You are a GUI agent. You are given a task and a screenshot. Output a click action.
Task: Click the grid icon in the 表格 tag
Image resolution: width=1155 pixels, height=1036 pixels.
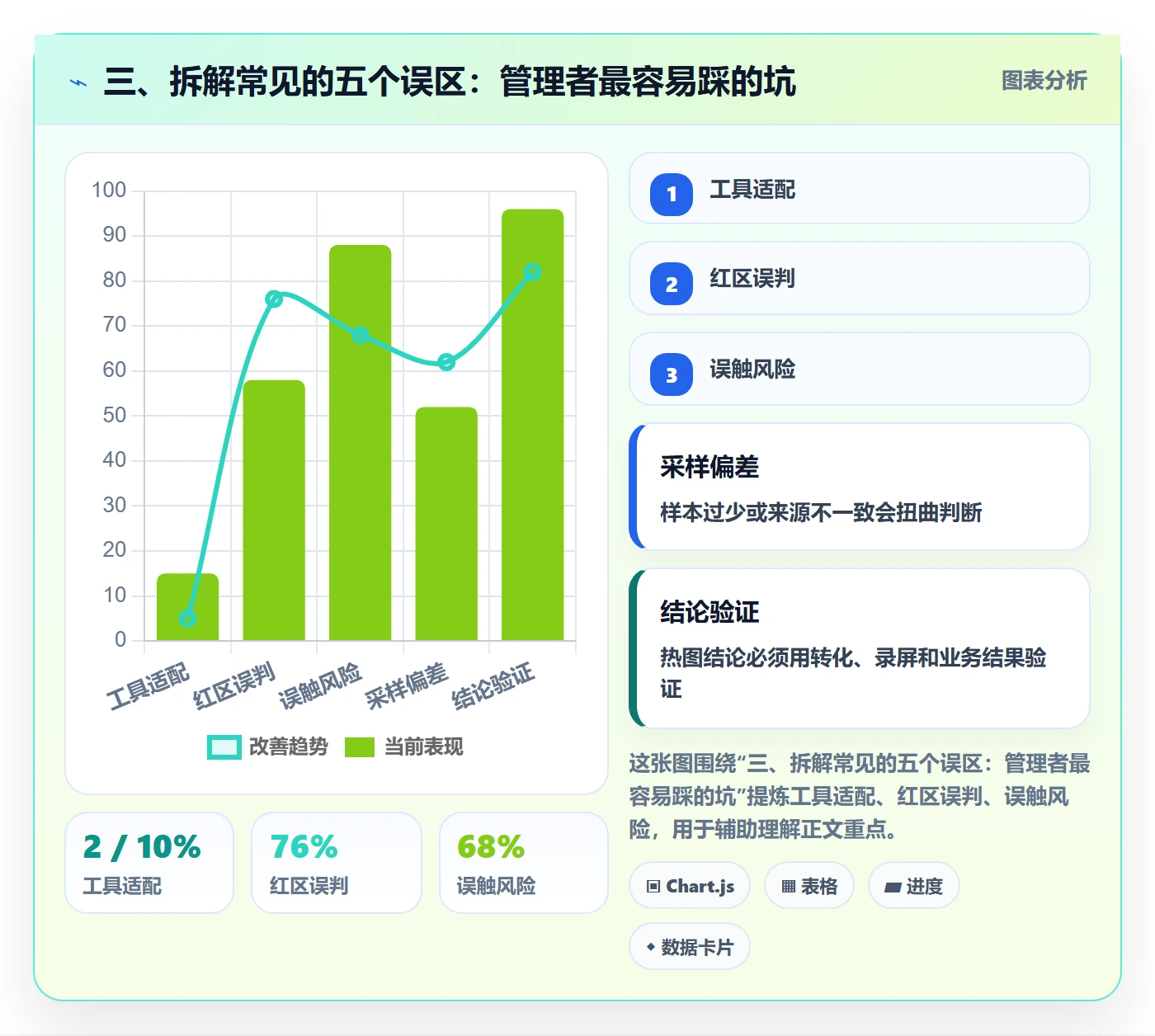[x=789, y=887]
